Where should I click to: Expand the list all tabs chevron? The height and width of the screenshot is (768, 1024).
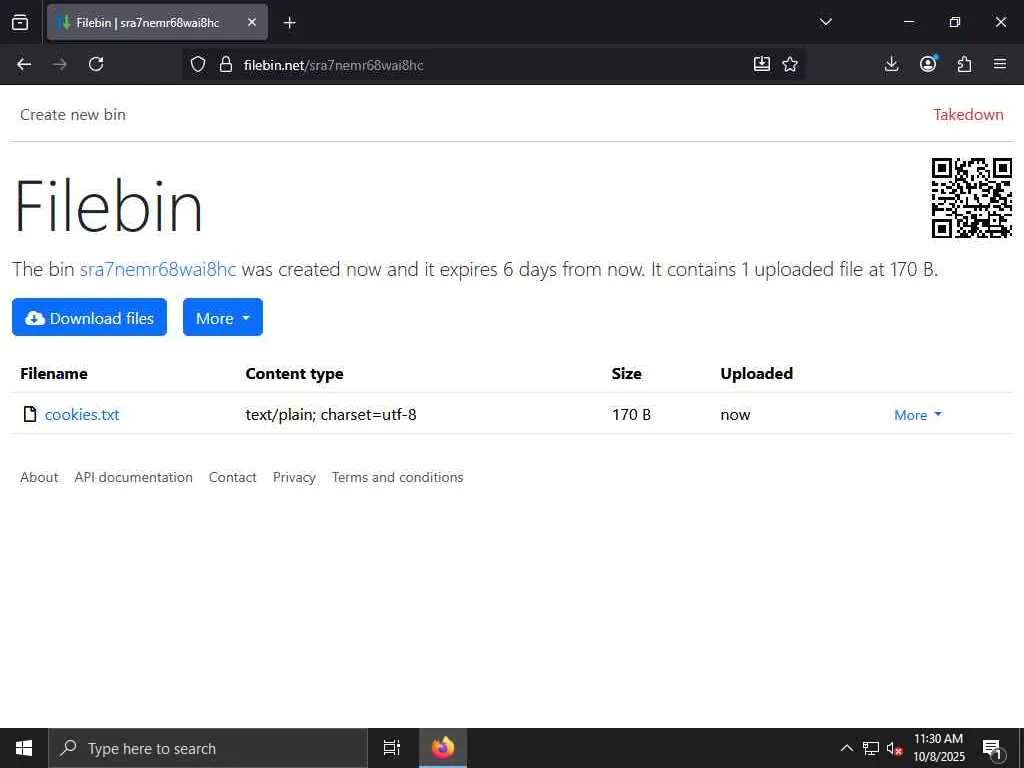click(825, 22)
